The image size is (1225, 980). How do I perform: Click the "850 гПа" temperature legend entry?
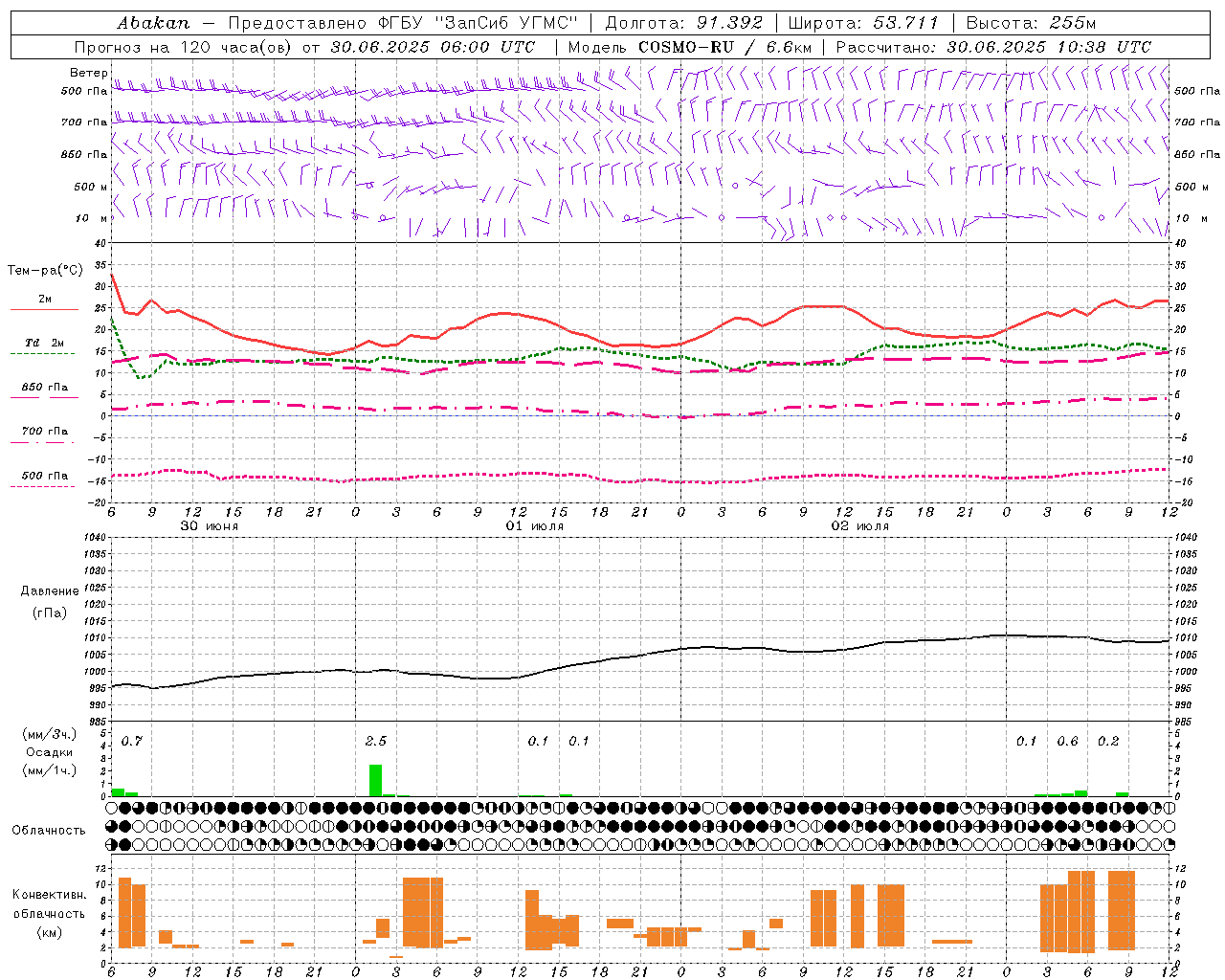(x=44, y=388)
